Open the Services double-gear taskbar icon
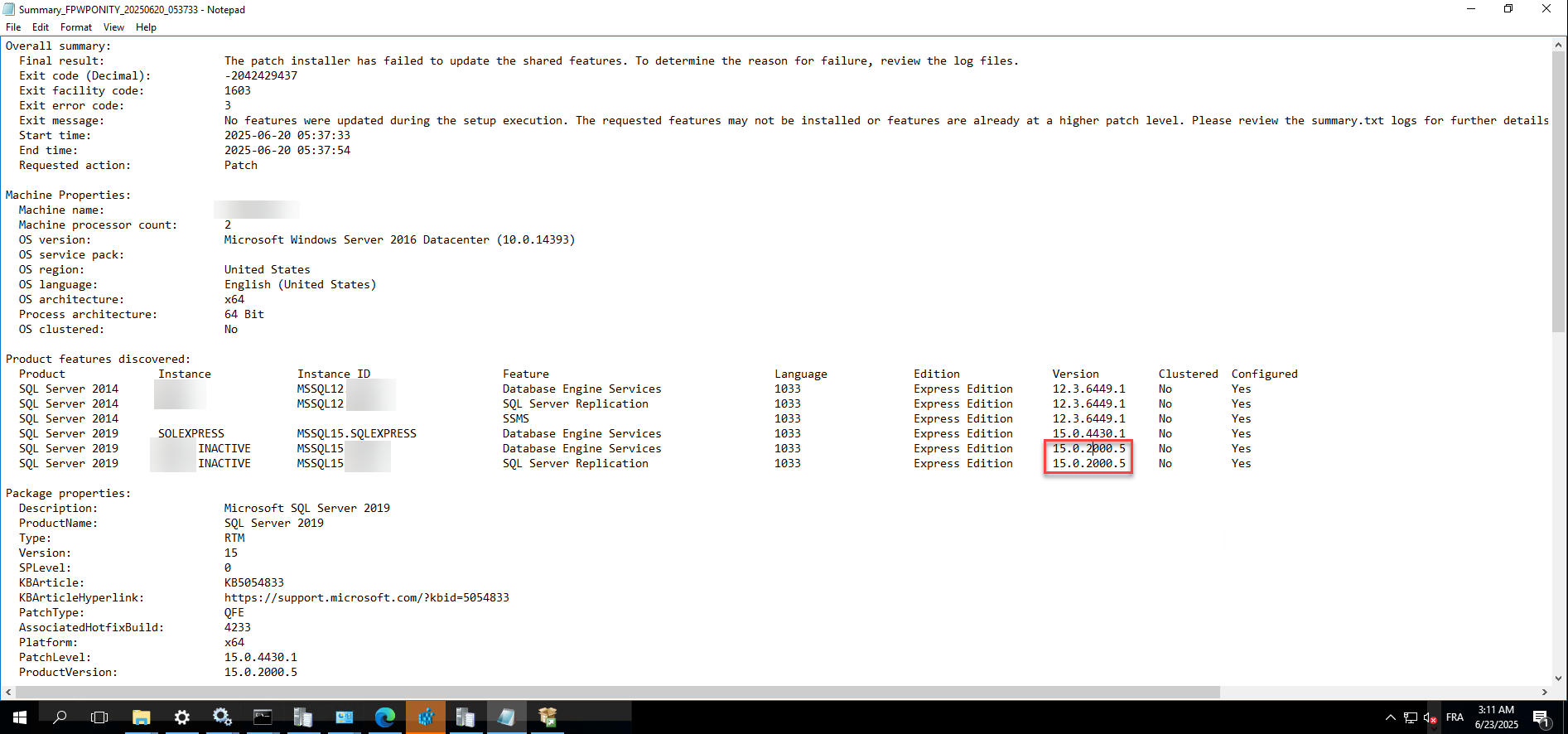The image size is (1568, 734). (222, 717)
